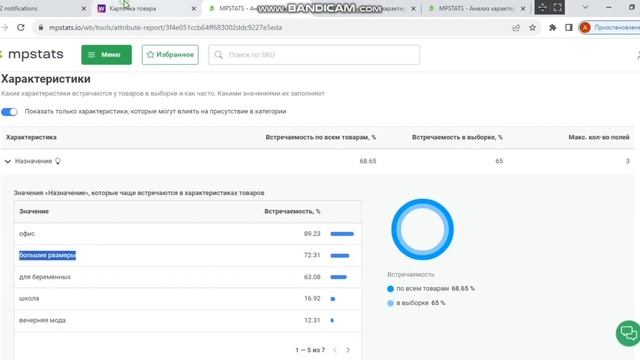Click the школа value row

point(188,299)
